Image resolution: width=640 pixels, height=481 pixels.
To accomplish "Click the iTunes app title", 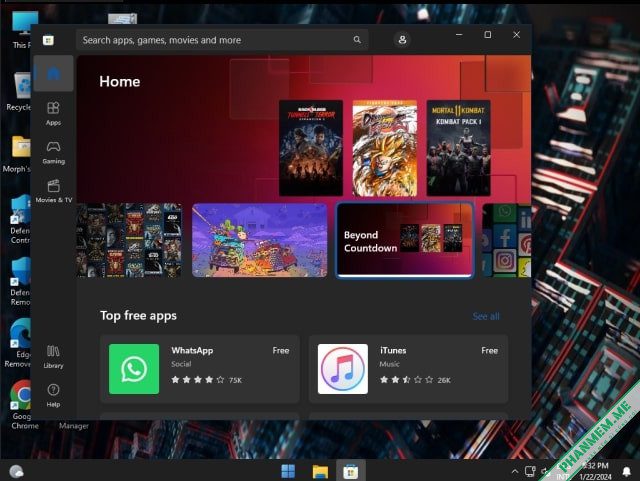I will point(393,350).
